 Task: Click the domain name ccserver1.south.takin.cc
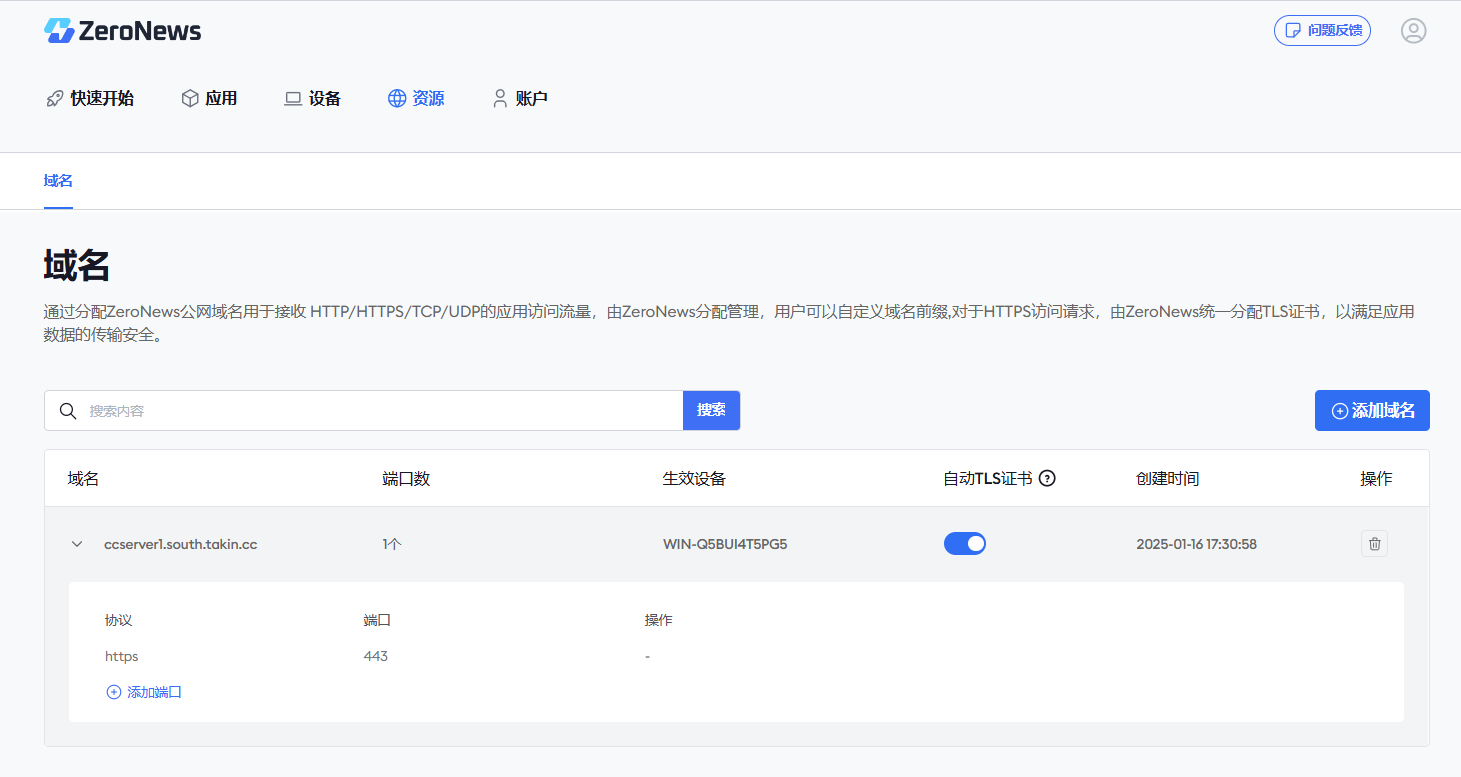pyautogui.click(x=181, y=545)
